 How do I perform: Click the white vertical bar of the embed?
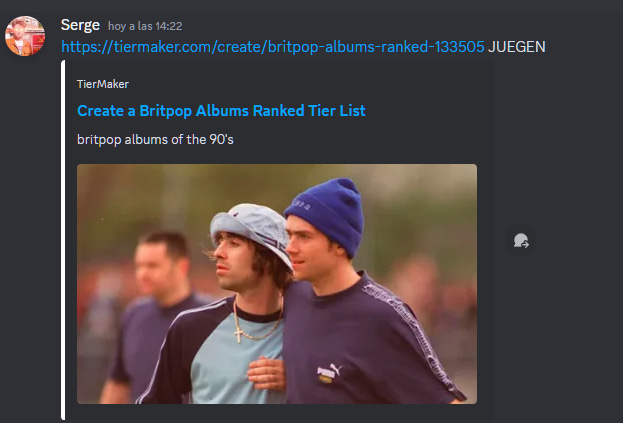tap(63, 240)
